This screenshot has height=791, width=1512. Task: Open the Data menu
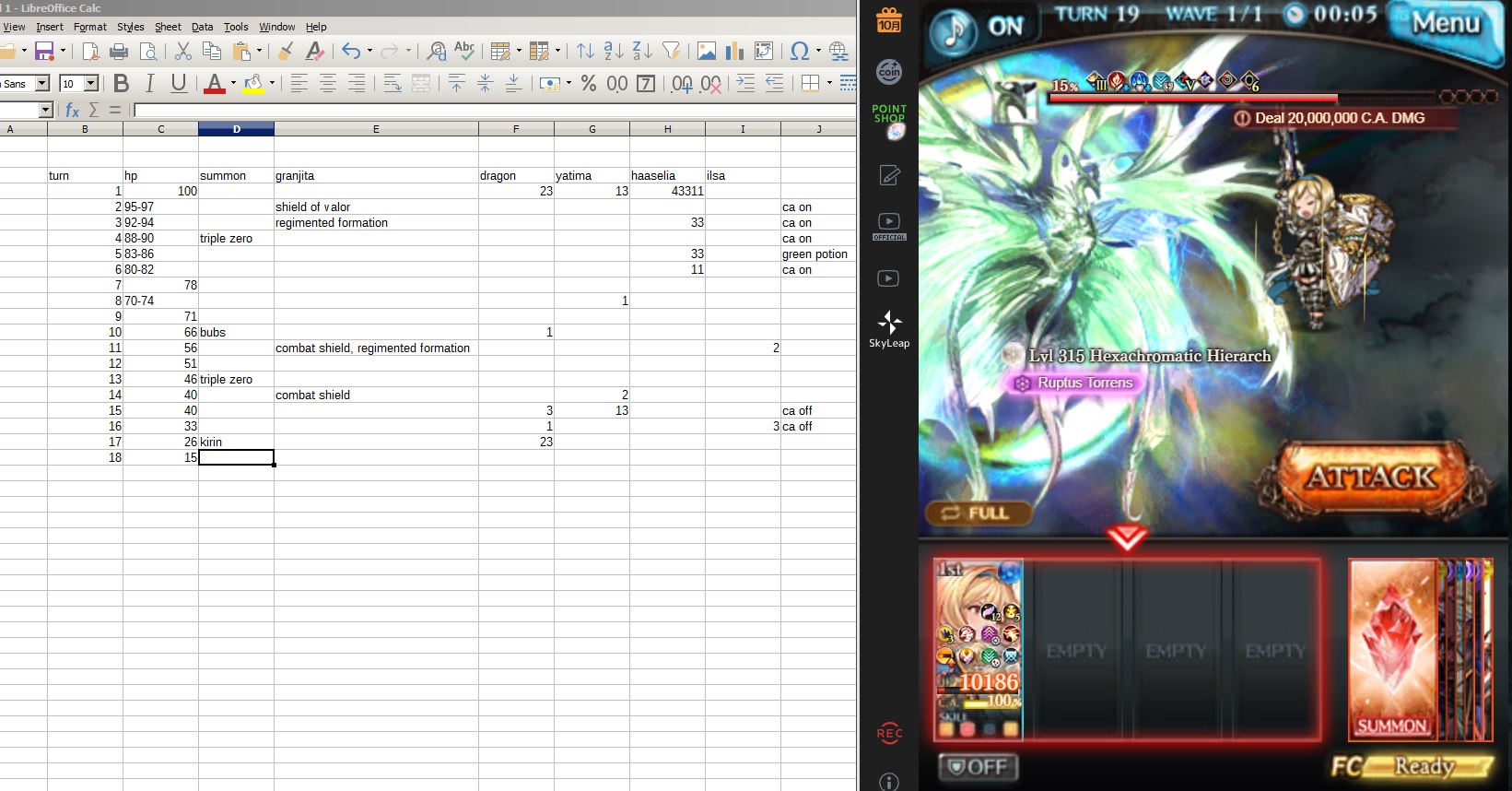coord(203,27)
